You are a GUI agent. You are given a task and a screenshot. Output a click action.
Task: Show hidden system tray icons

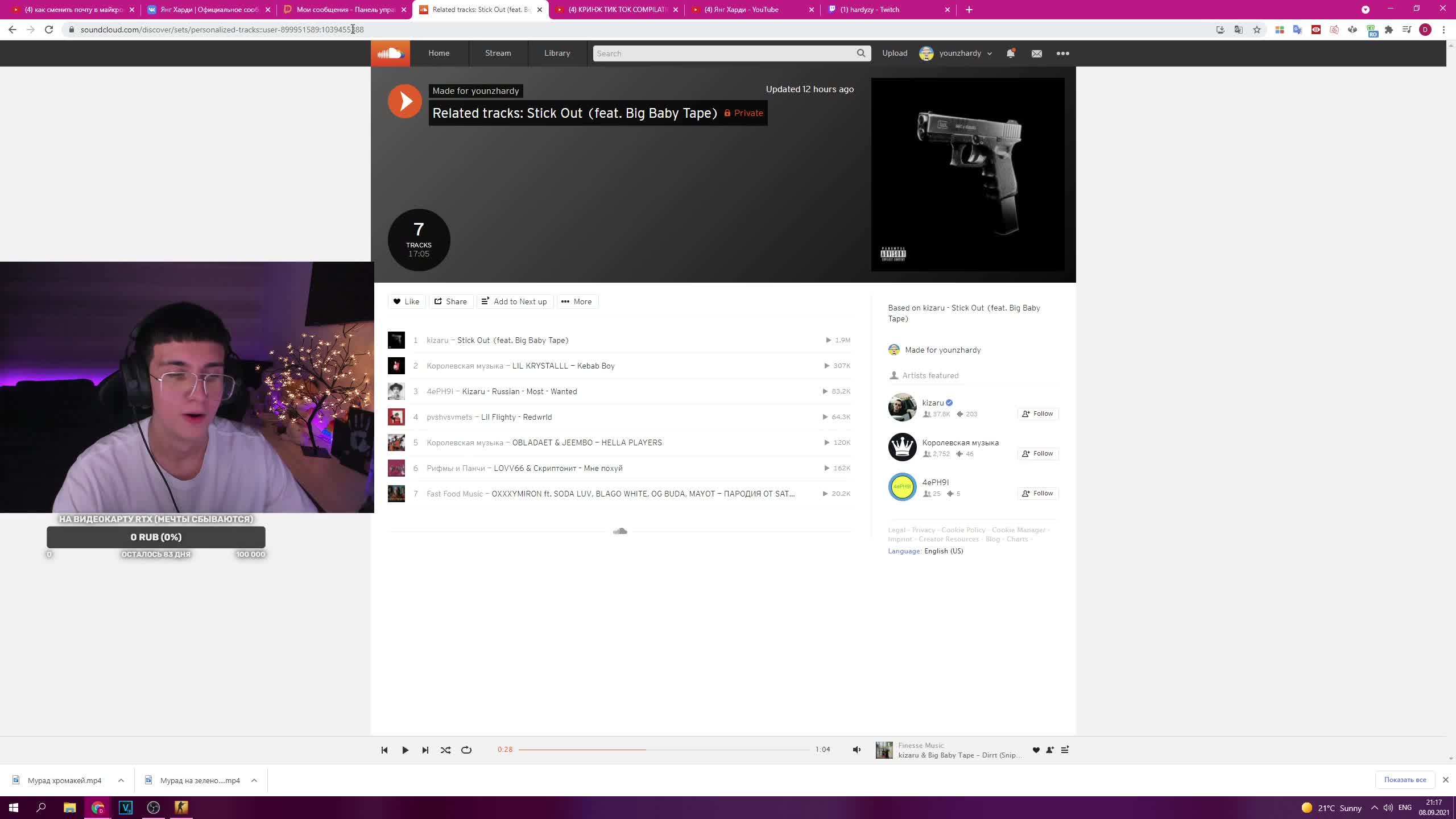(x=1375, y=808)
